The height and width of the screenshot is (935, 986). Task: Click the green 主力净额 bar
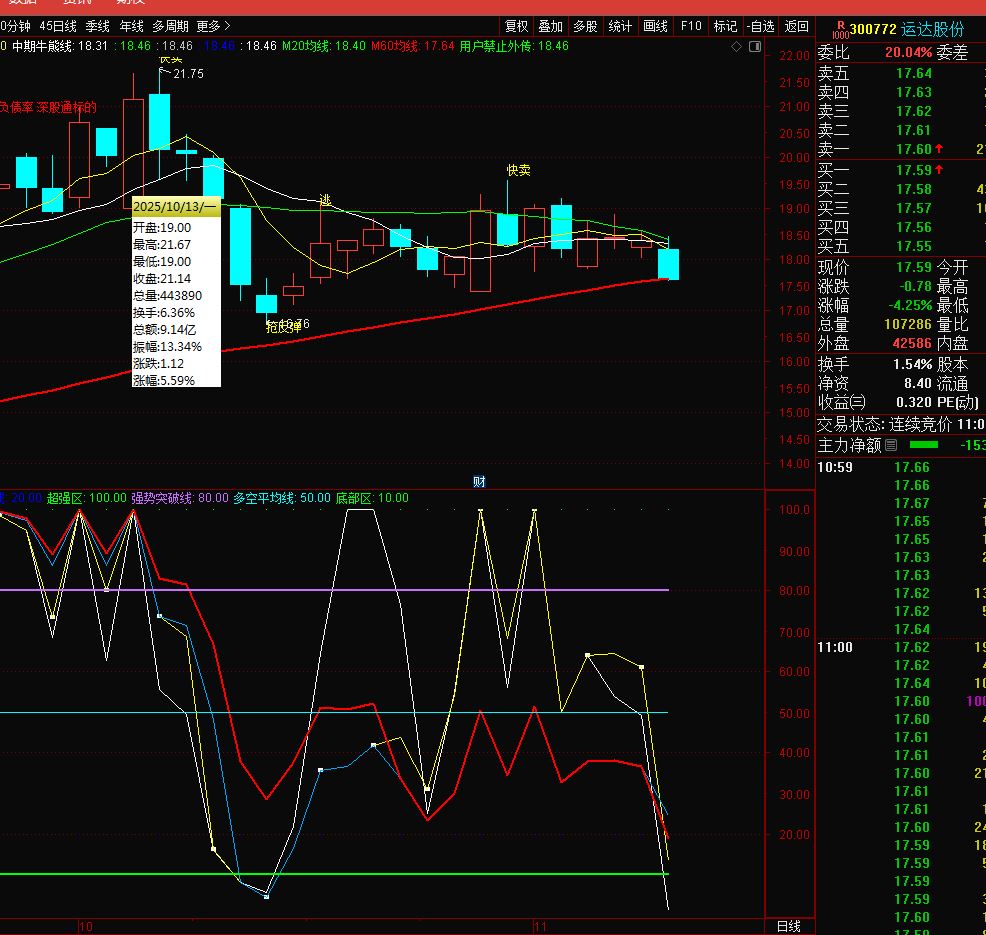coord(924,445)
